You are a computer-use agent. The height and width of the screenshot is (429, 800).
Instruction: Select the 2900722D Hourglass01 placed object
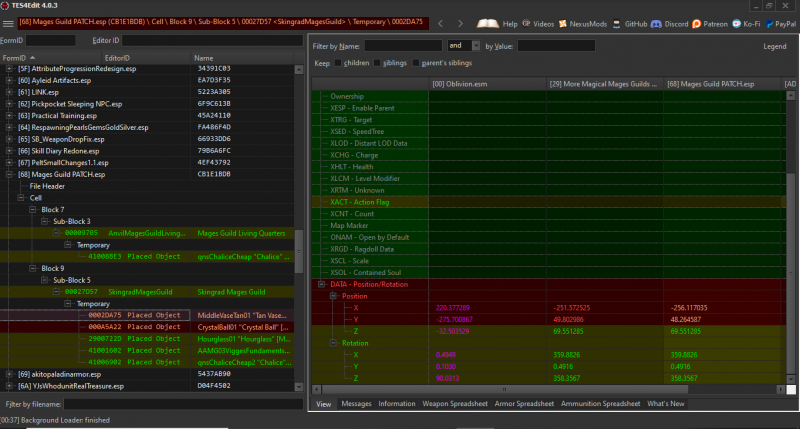point(146,339)
